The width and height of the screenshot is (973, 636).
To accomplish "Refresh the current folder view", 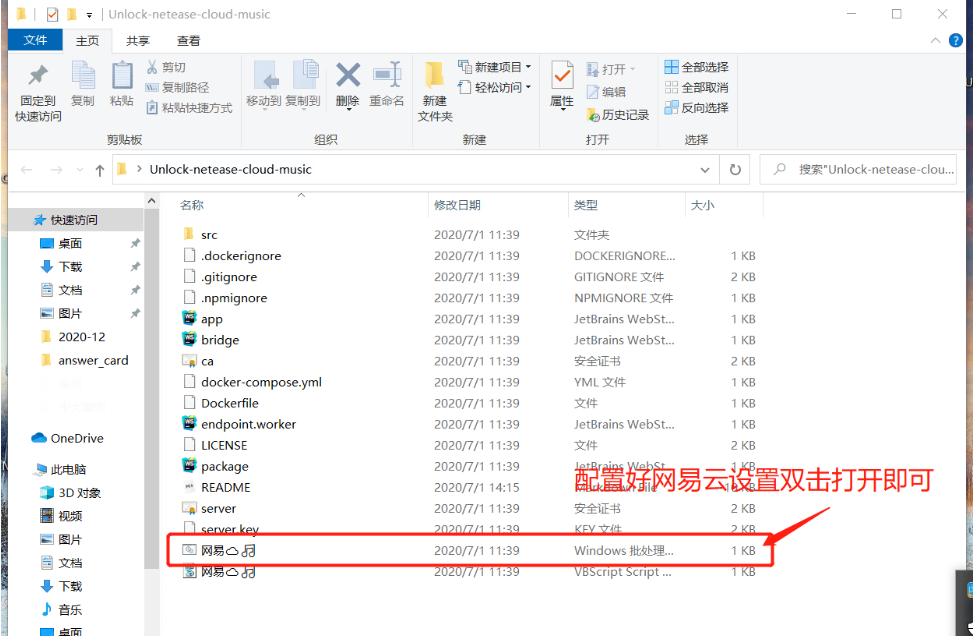I will (735, 169).
